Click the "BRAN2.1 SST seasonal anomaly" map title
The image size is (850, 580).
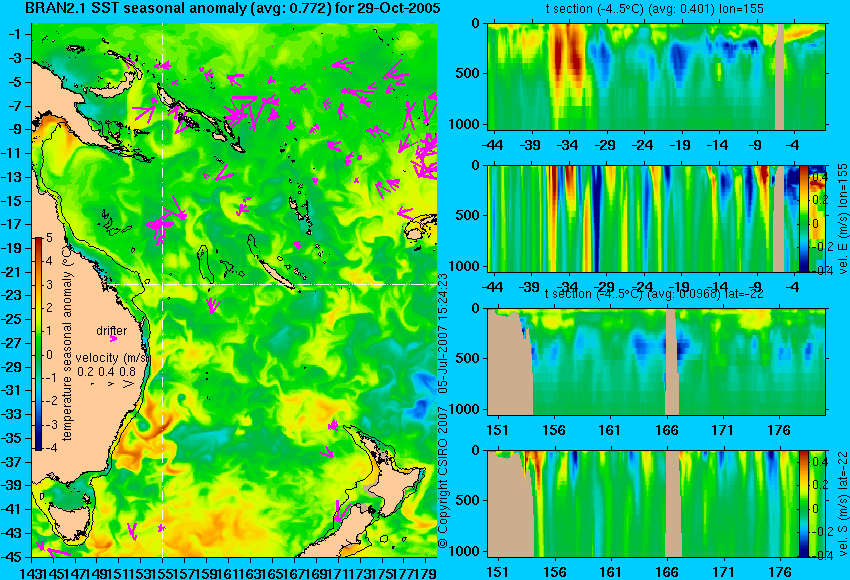tap(233, 8)
